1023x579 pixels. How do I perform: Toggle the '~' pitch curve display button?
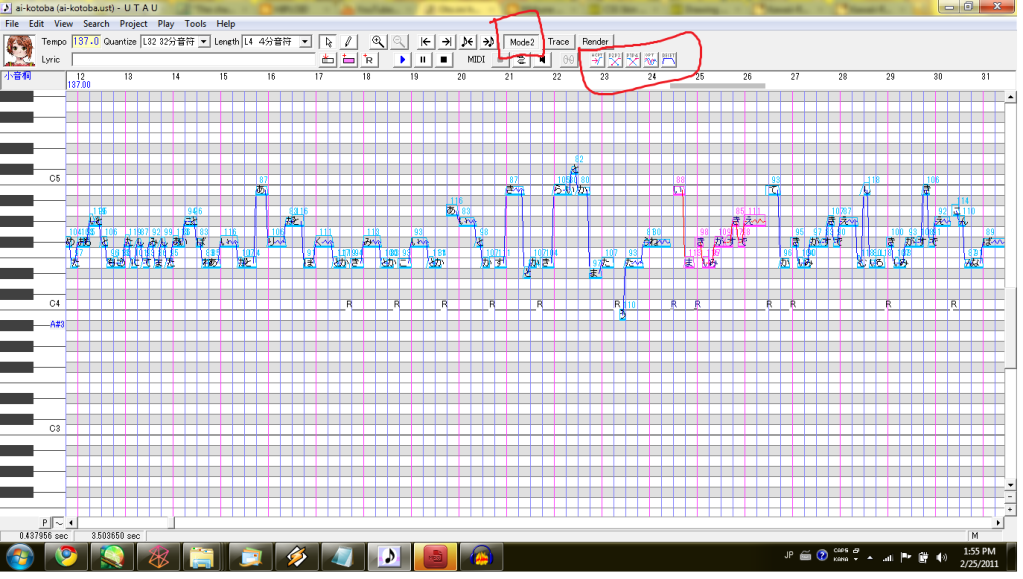(x=59, y=523)
